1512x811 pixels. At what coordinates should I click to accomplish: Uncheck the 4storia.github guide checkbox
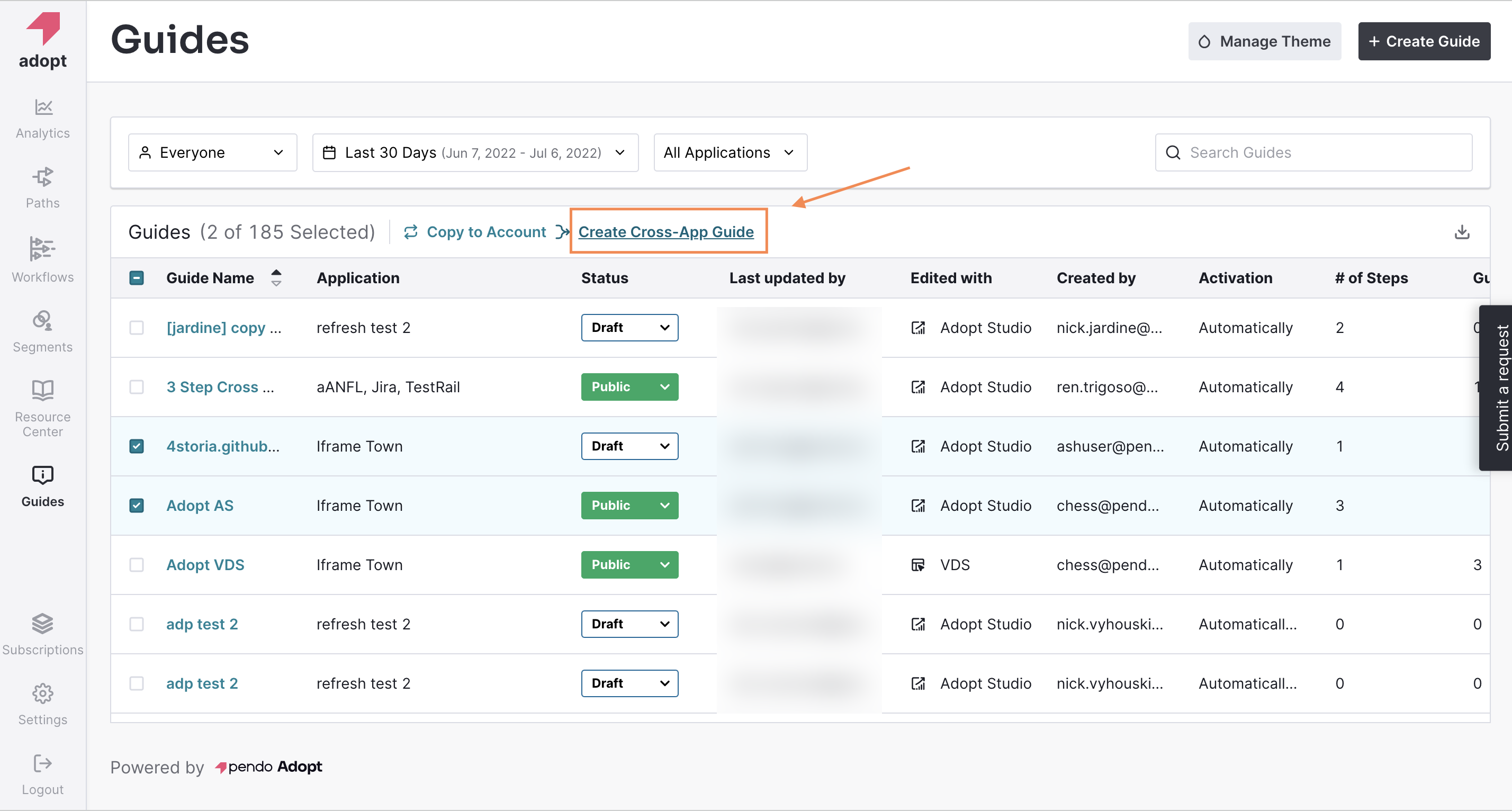[x=137, y=446]
